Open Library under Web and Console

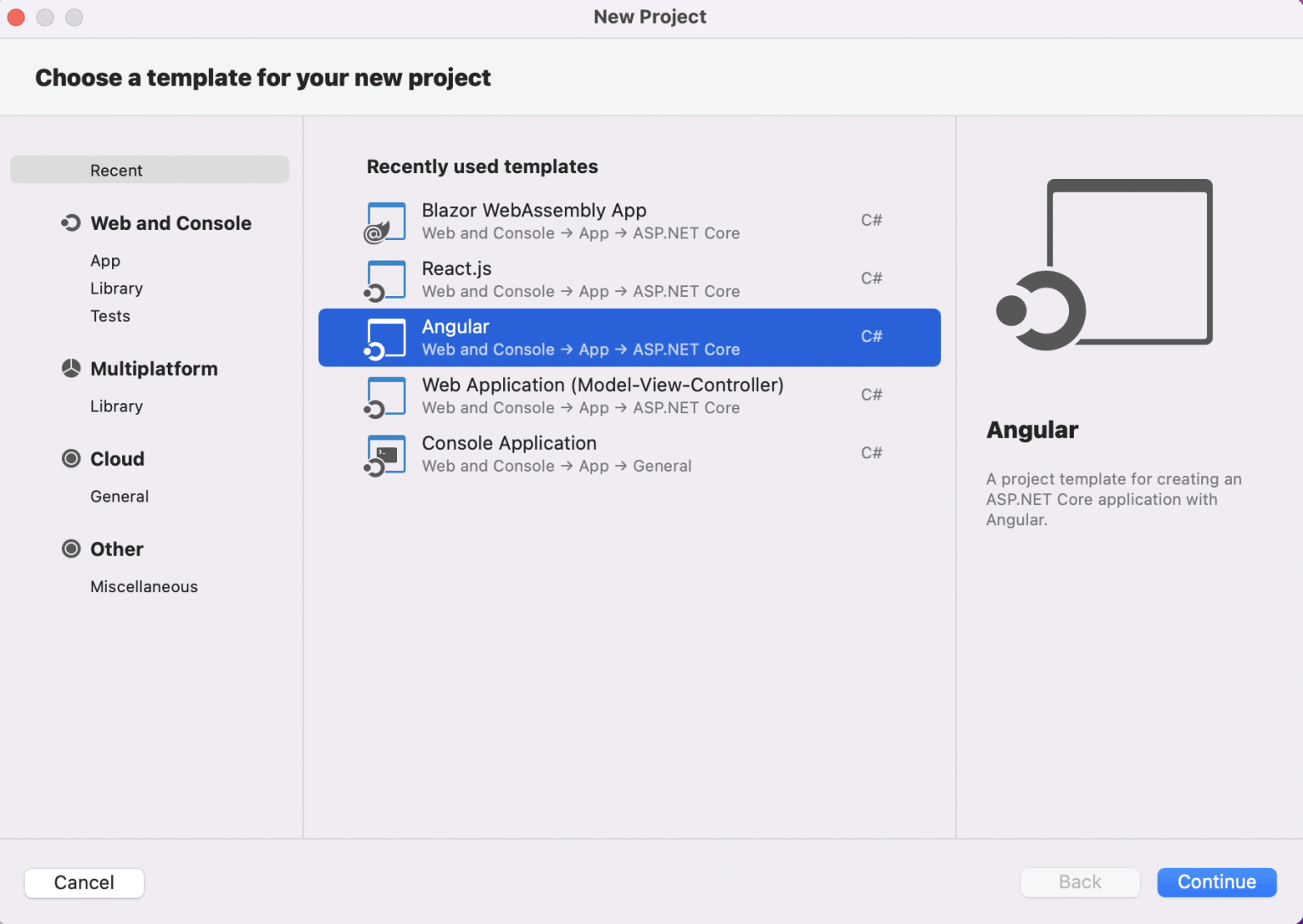116,288
